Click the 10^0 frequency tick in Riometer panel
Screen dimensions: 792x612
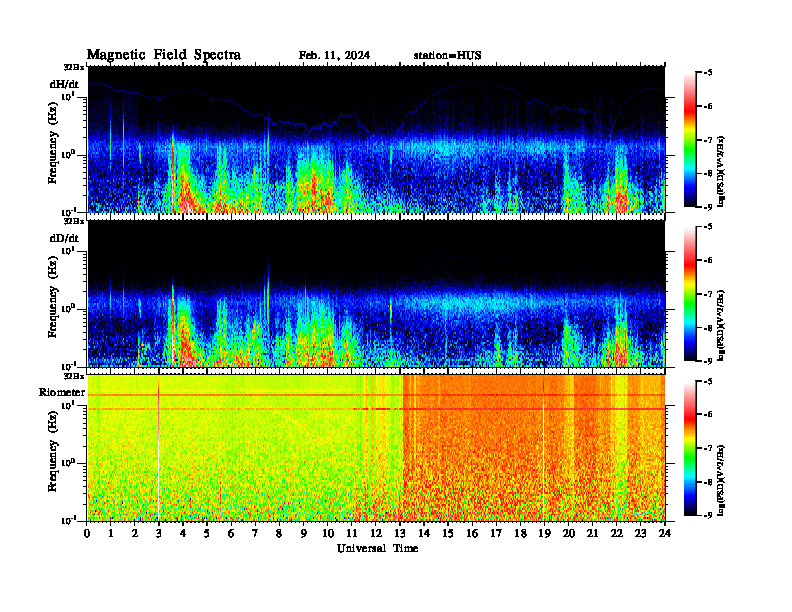point(69,463)
